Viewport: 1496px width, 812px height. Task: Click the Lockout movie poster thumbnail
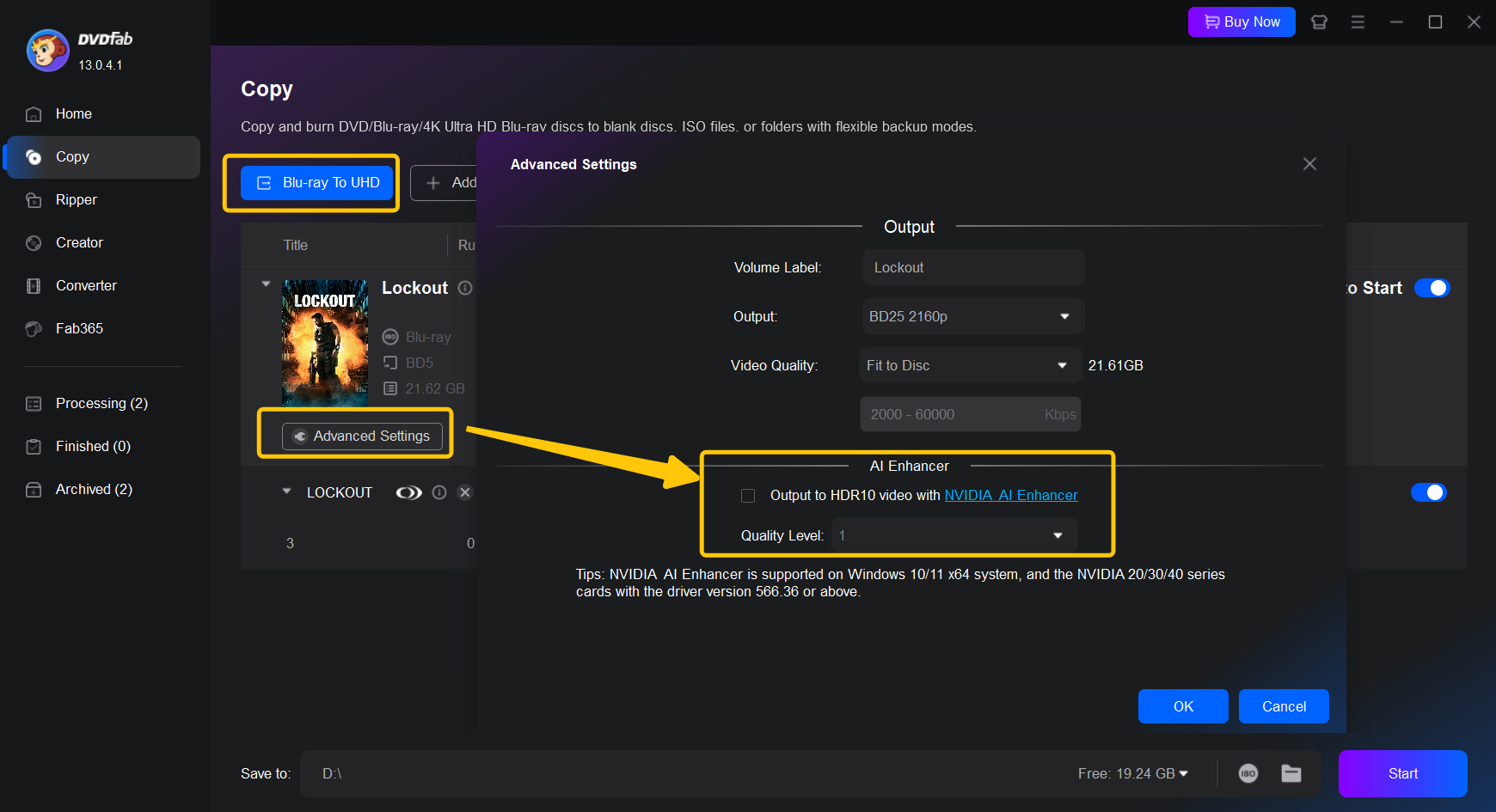325,343
